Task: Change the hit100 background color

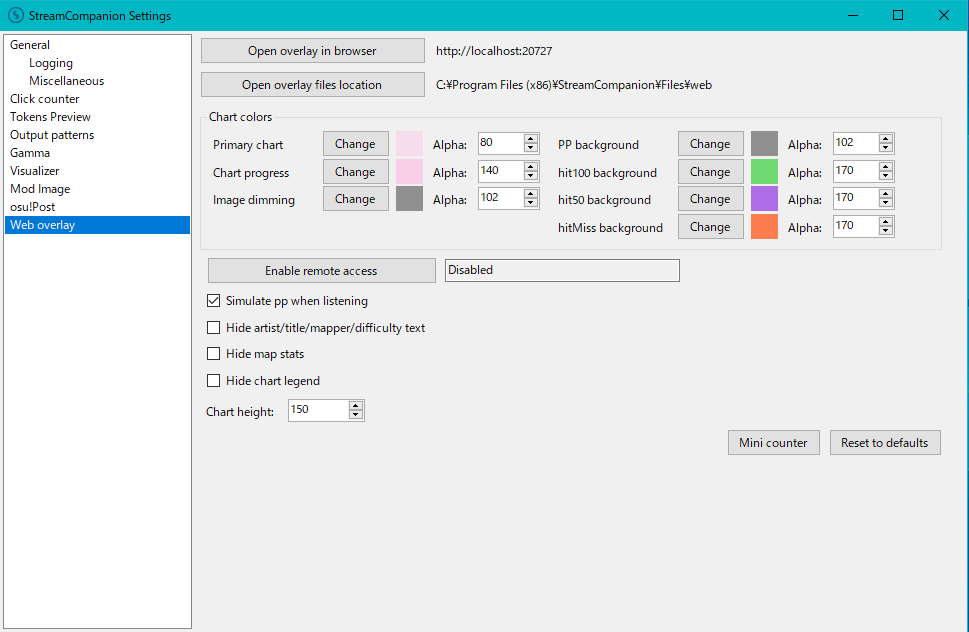Action: coord(710,172)
